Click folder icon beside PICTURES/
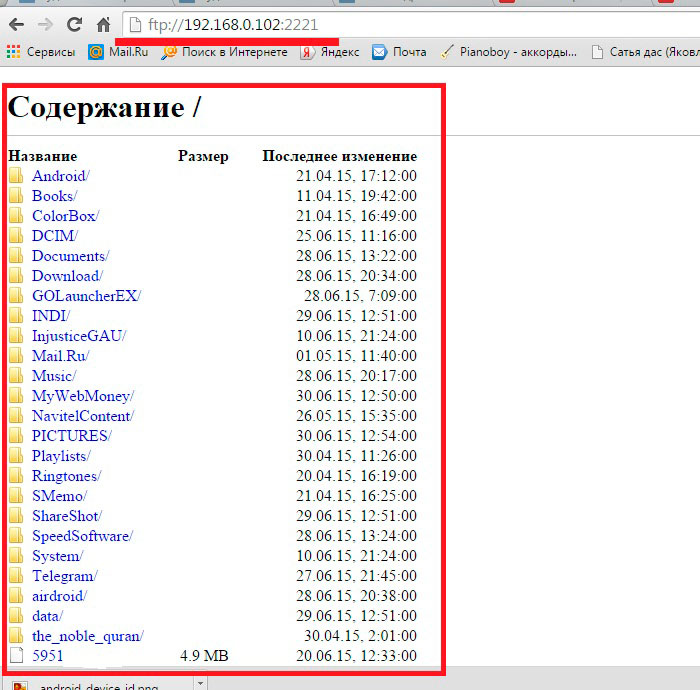Viewport: 700px width, 690px height. click(16, 435)
